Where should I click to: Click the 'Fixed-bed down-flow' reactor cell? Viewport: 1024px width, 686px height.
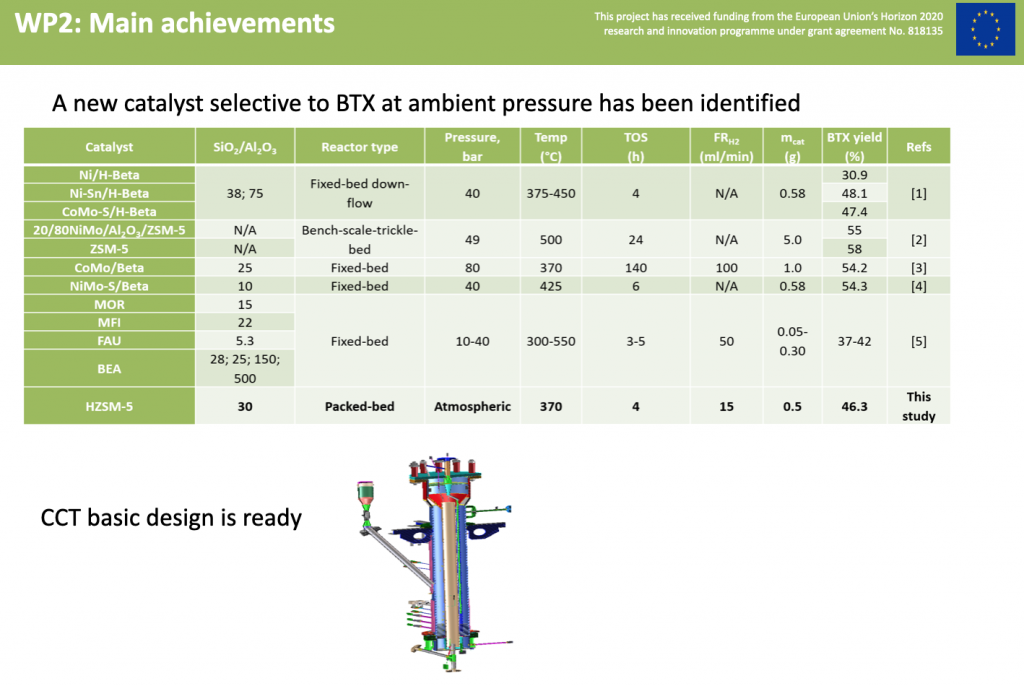click(359, 193)
